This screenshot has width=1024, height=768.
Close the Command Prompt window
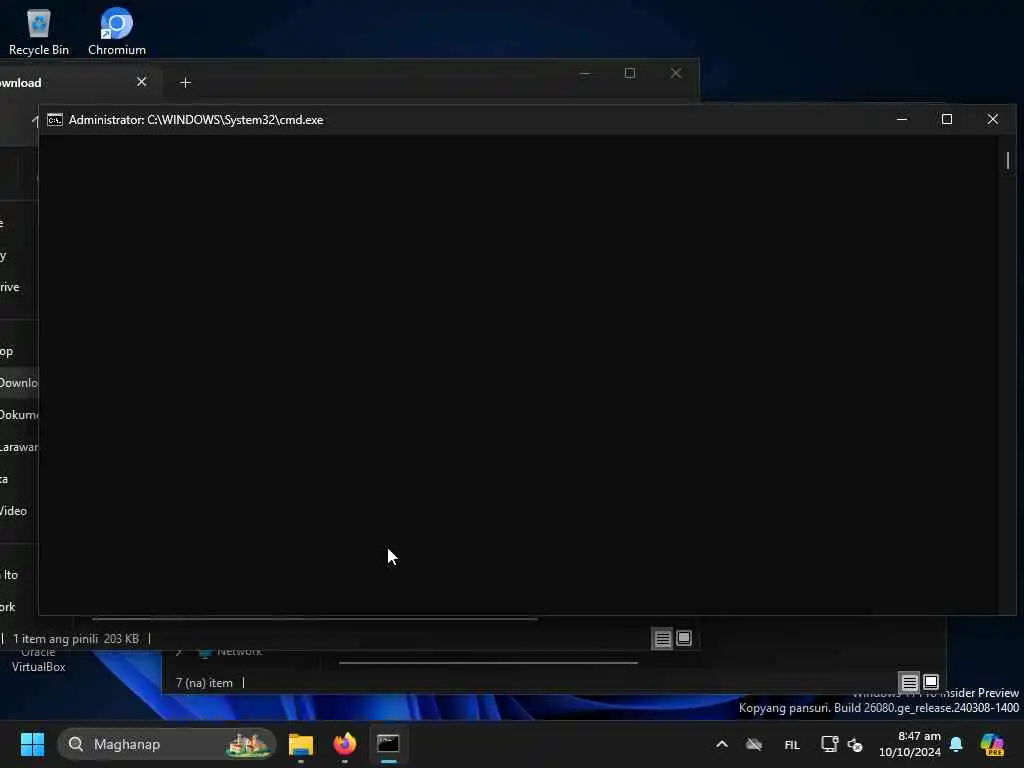tap(993, 120)
